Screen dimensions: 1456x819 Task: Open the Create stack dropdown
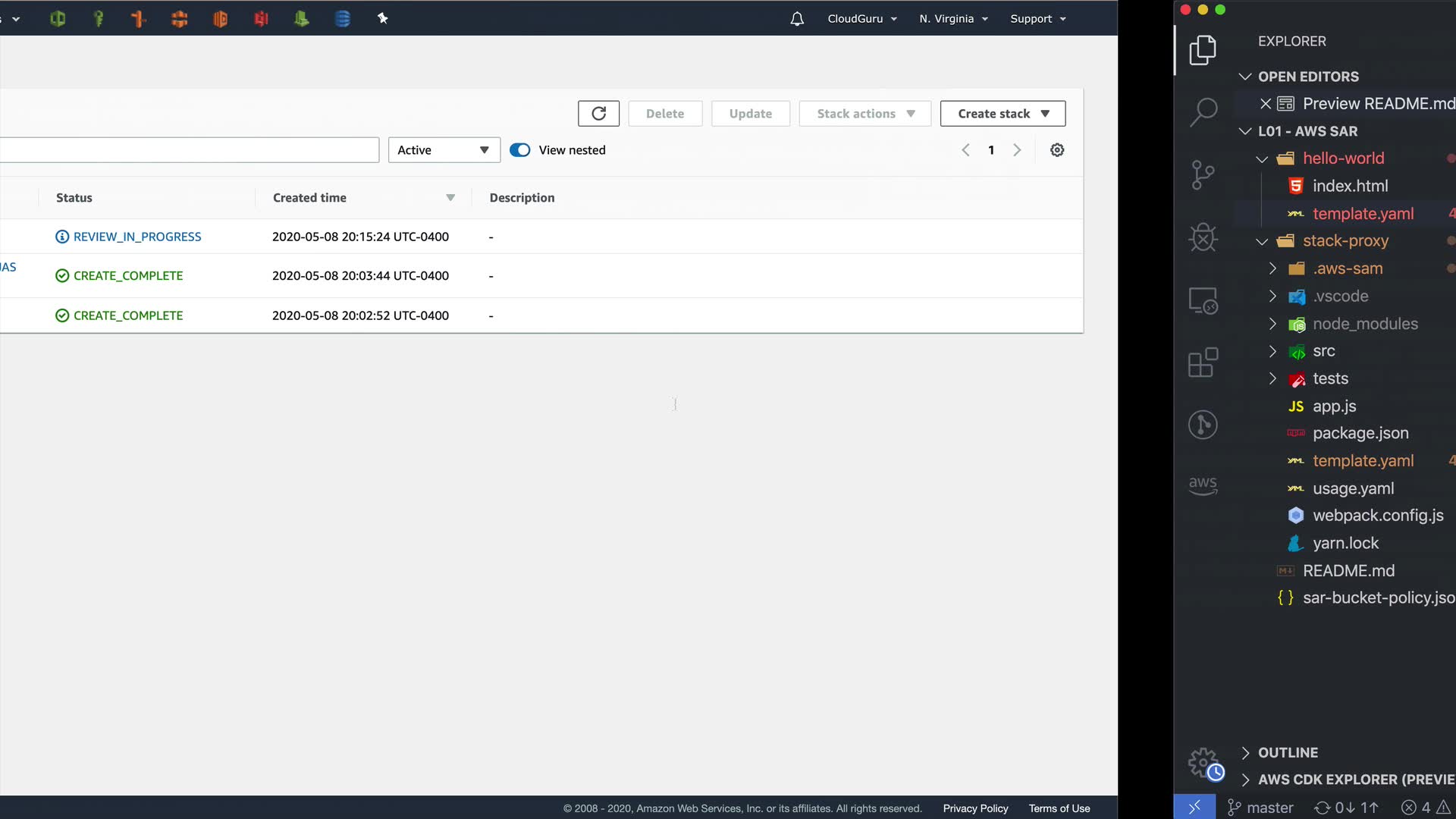(1003, 114)
